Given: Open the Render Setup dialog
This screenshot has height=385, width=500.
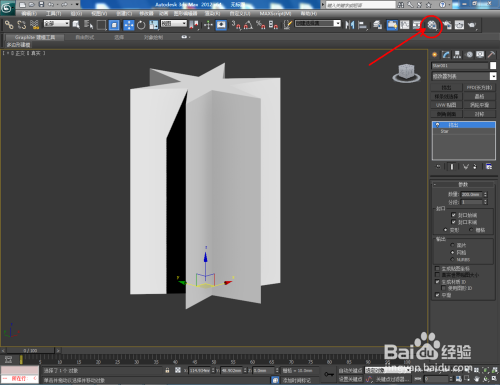Looking at the screenshot, I should 447,25.
